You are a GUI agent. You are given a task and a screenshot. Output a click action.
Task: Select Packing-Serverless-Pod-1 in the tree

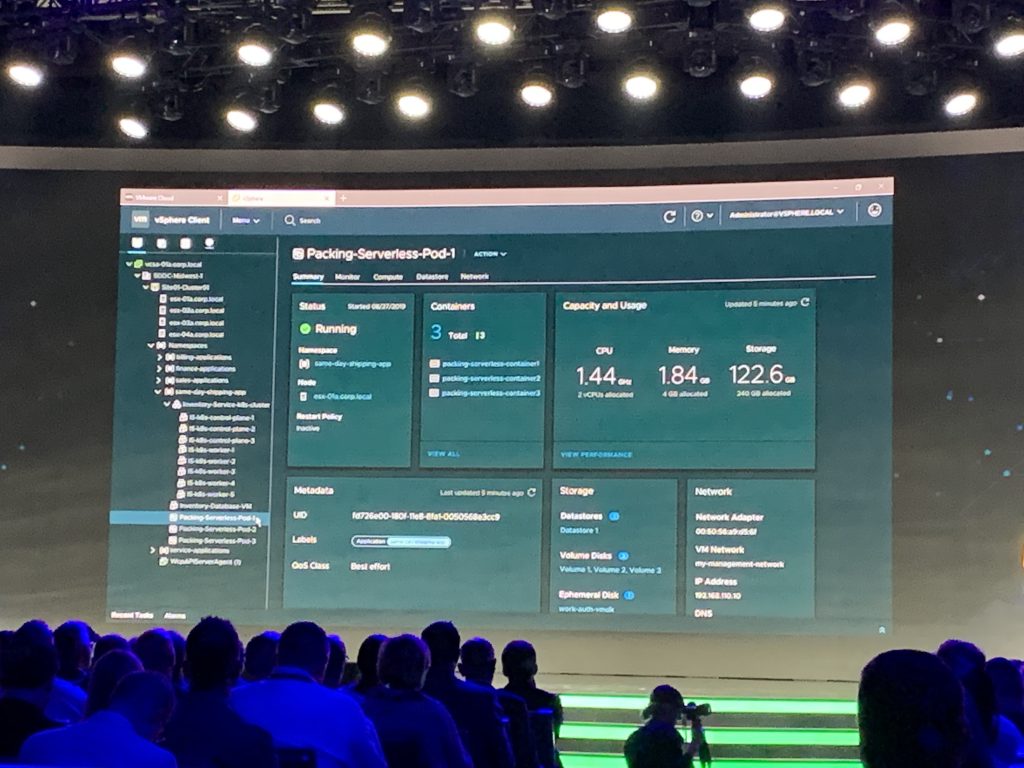(x=189, y=518)
